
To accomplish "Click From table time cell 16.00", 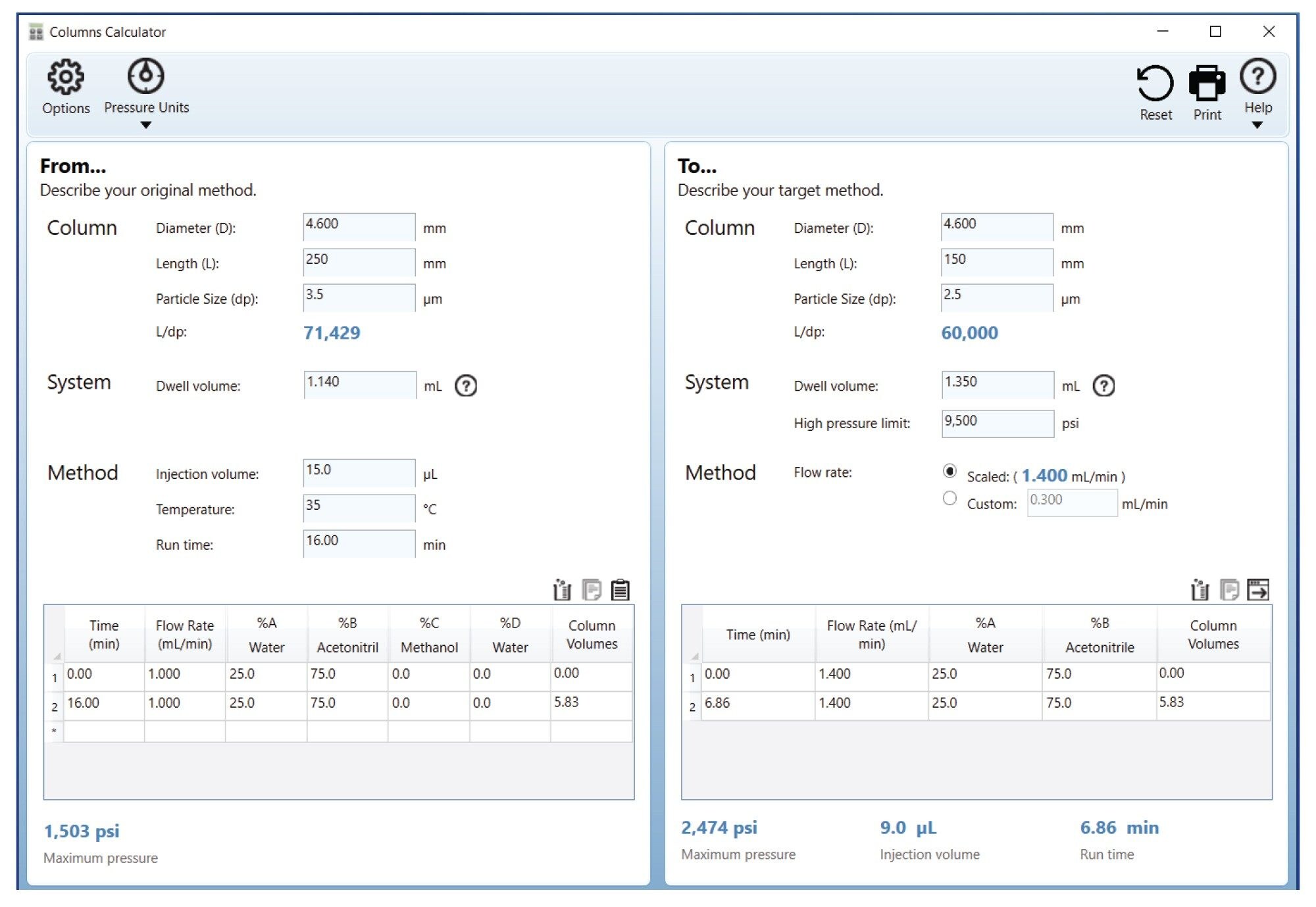I will click(x=104, y=706).
